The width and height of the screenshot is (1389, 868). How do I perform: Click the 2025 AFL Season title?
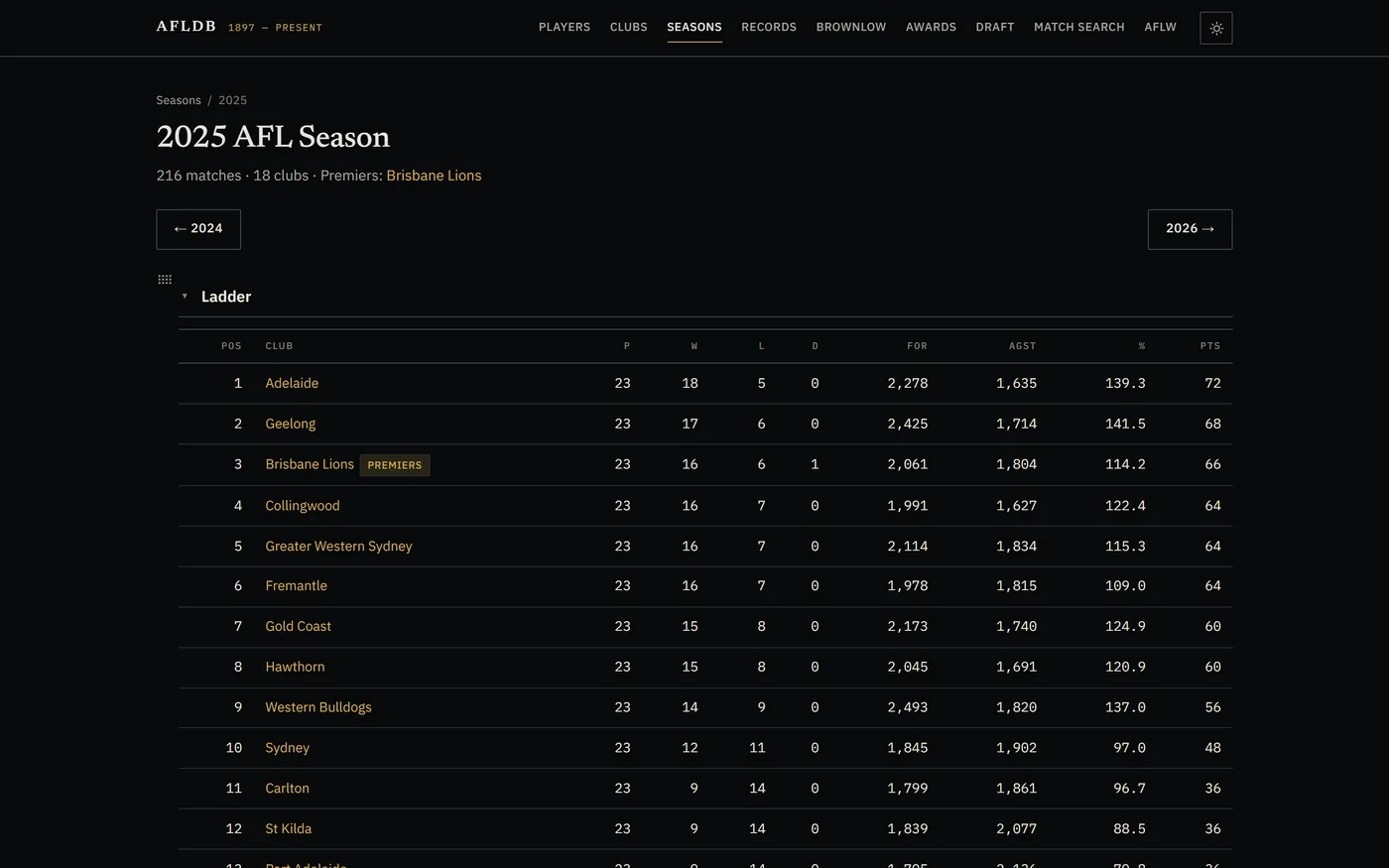pos(273,137)
